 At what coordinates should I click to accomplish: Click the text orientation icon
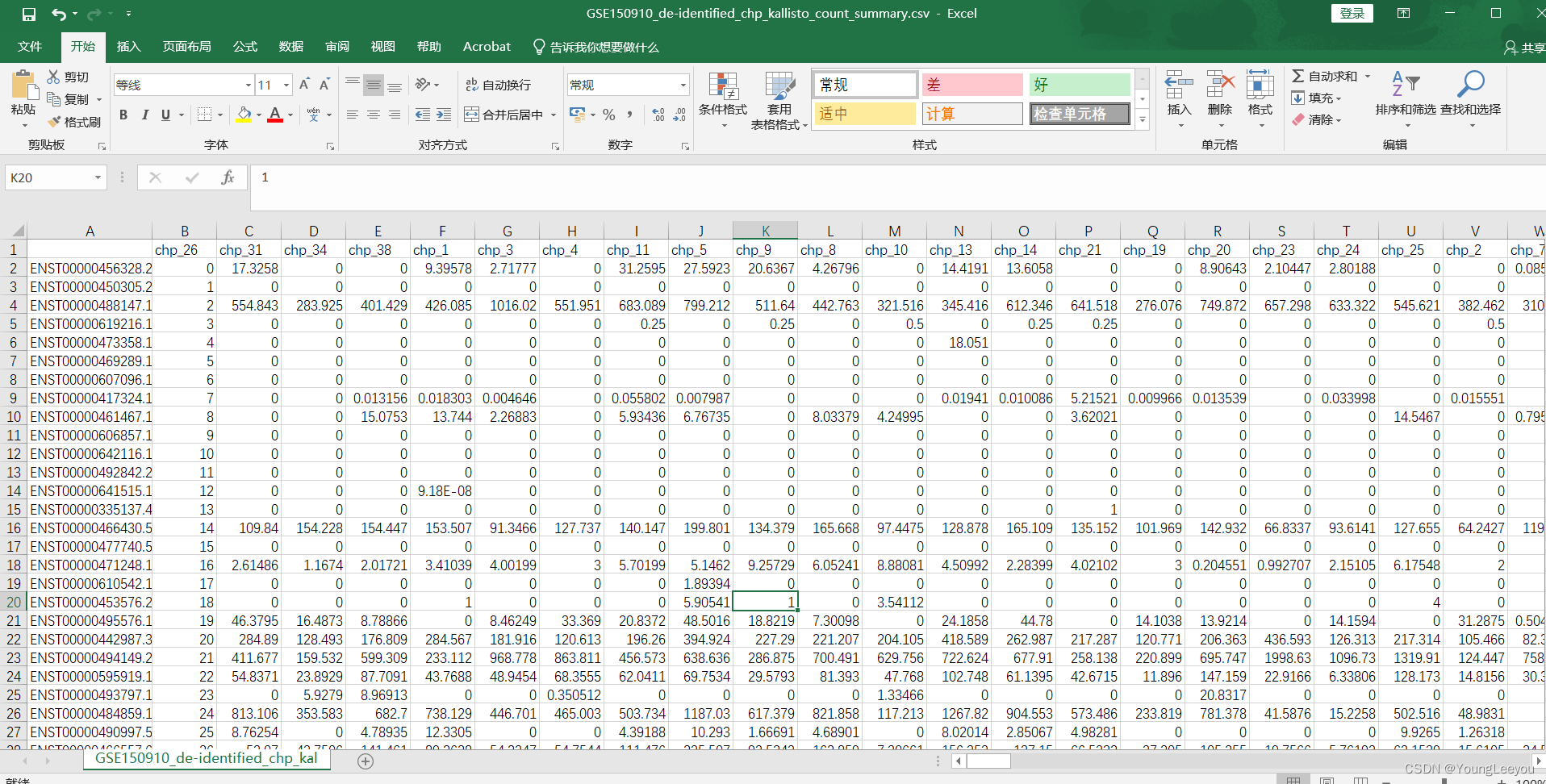423,85
